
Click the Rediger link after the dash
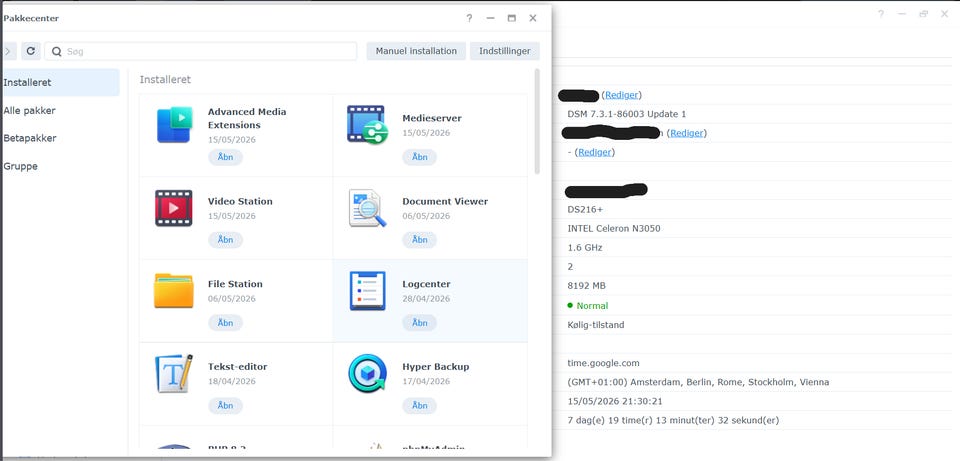pyautogui.click(x=595, y=152)
